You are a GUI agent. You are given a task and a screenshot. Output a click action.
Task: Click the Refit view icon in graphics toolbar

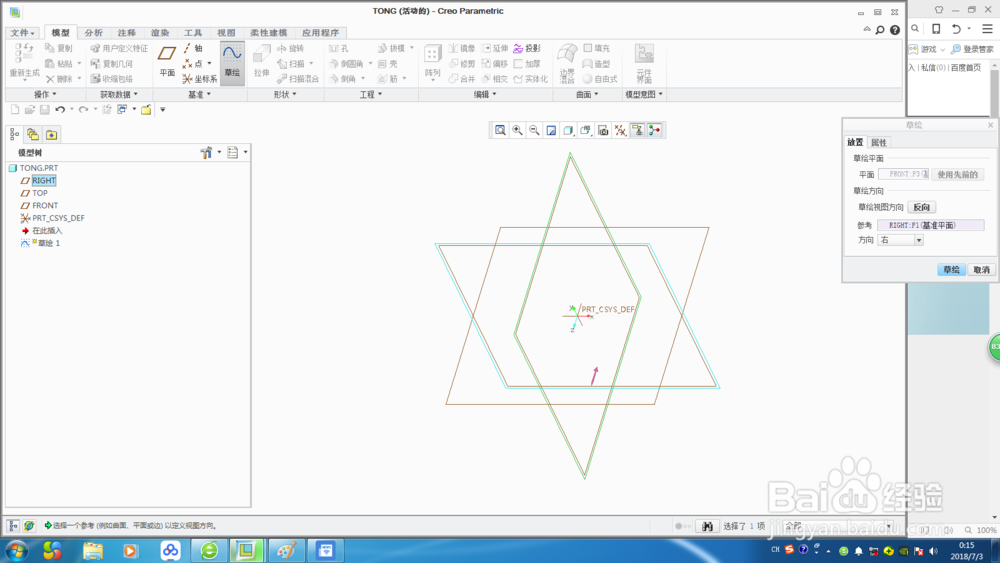click(x=501, y=130)
